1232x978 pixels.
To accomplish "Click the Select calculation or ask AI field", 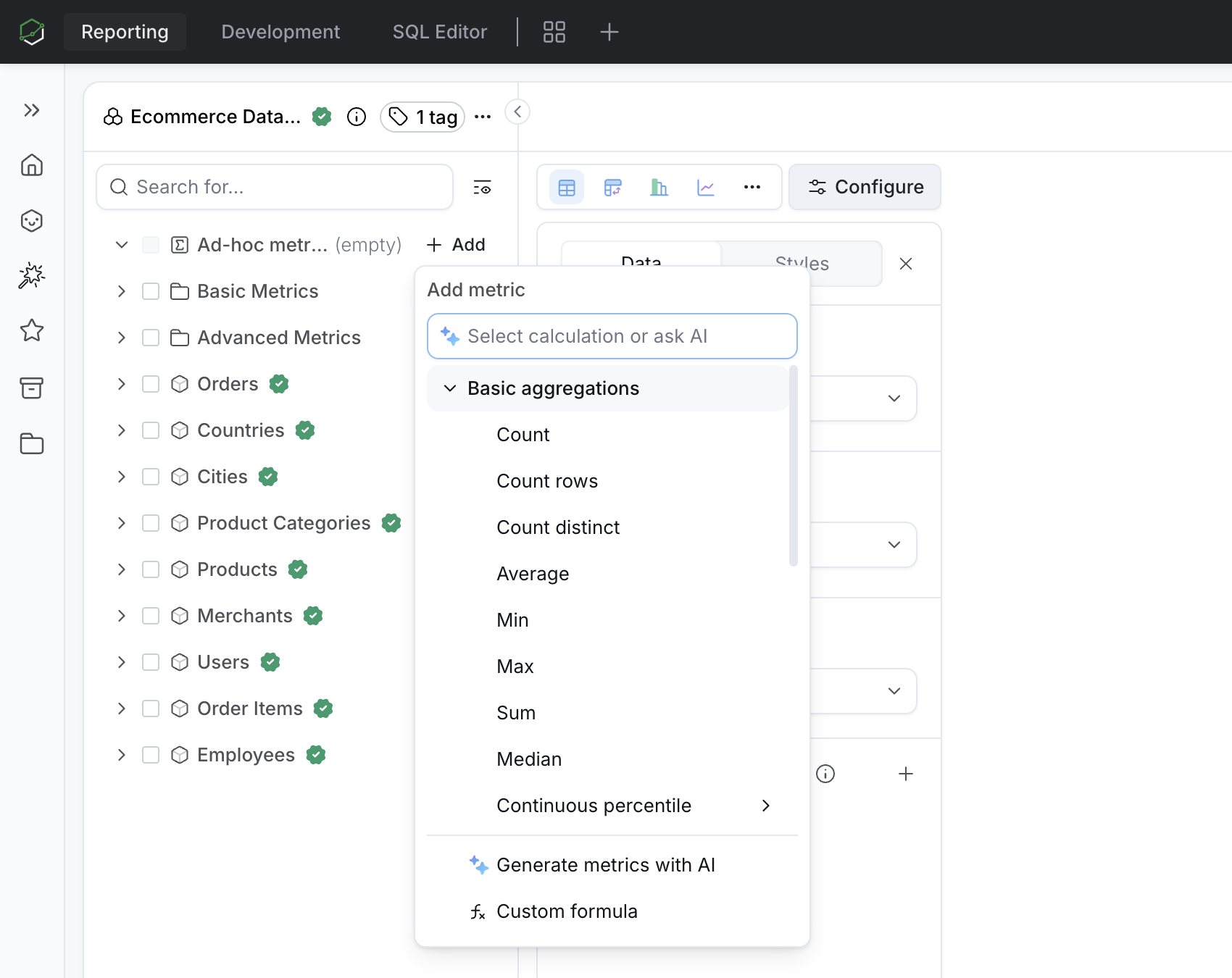I will [x=612, y=336].
